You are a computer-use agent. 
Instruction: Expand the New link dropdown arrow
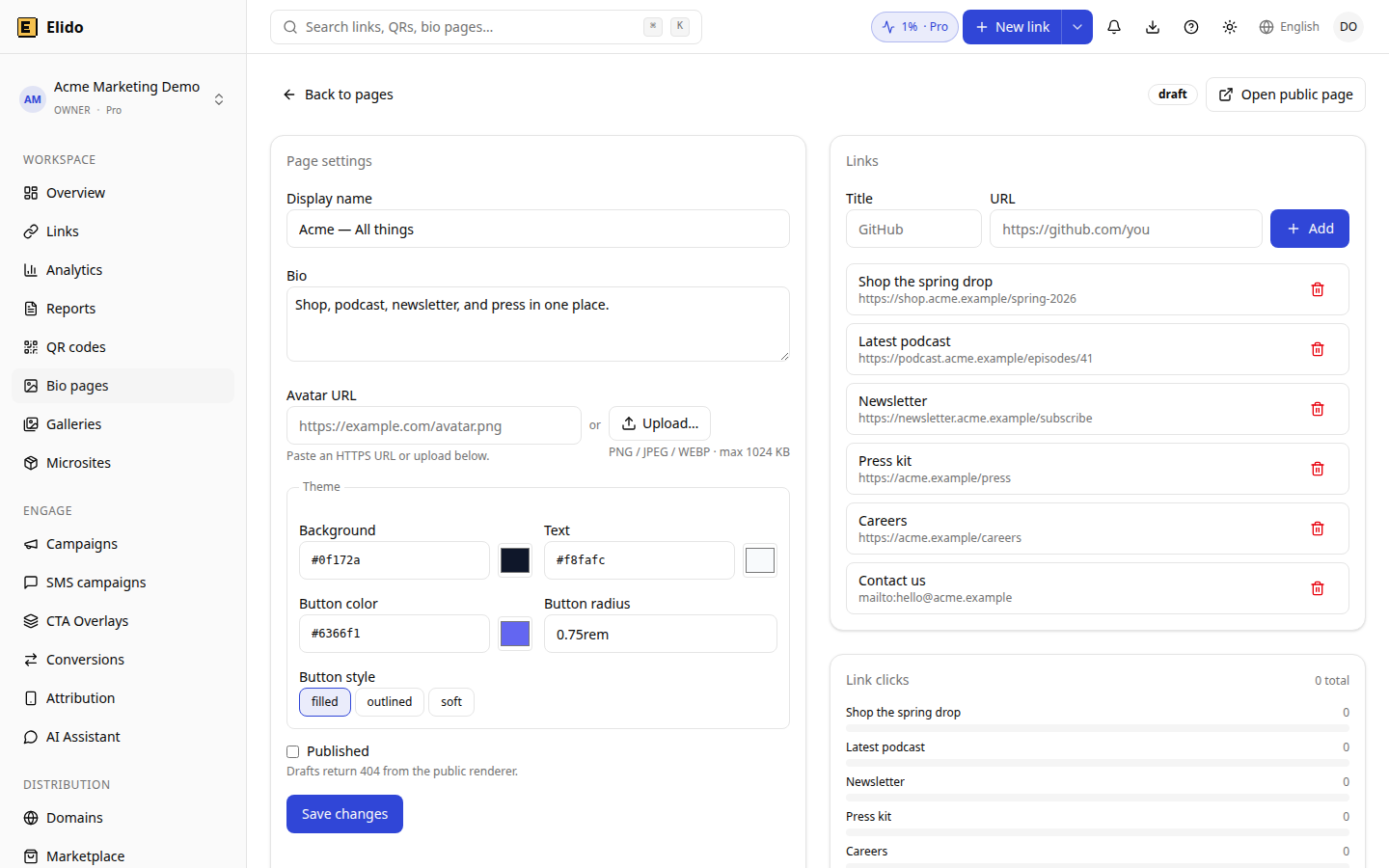1077,27
